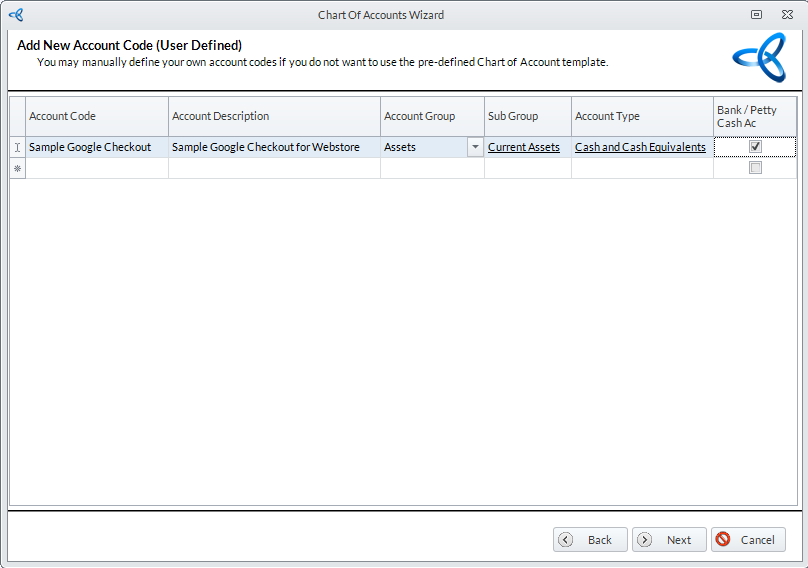Click the red Cancel prohibition icon
808x568 pixels.
(x=723, y=539)
